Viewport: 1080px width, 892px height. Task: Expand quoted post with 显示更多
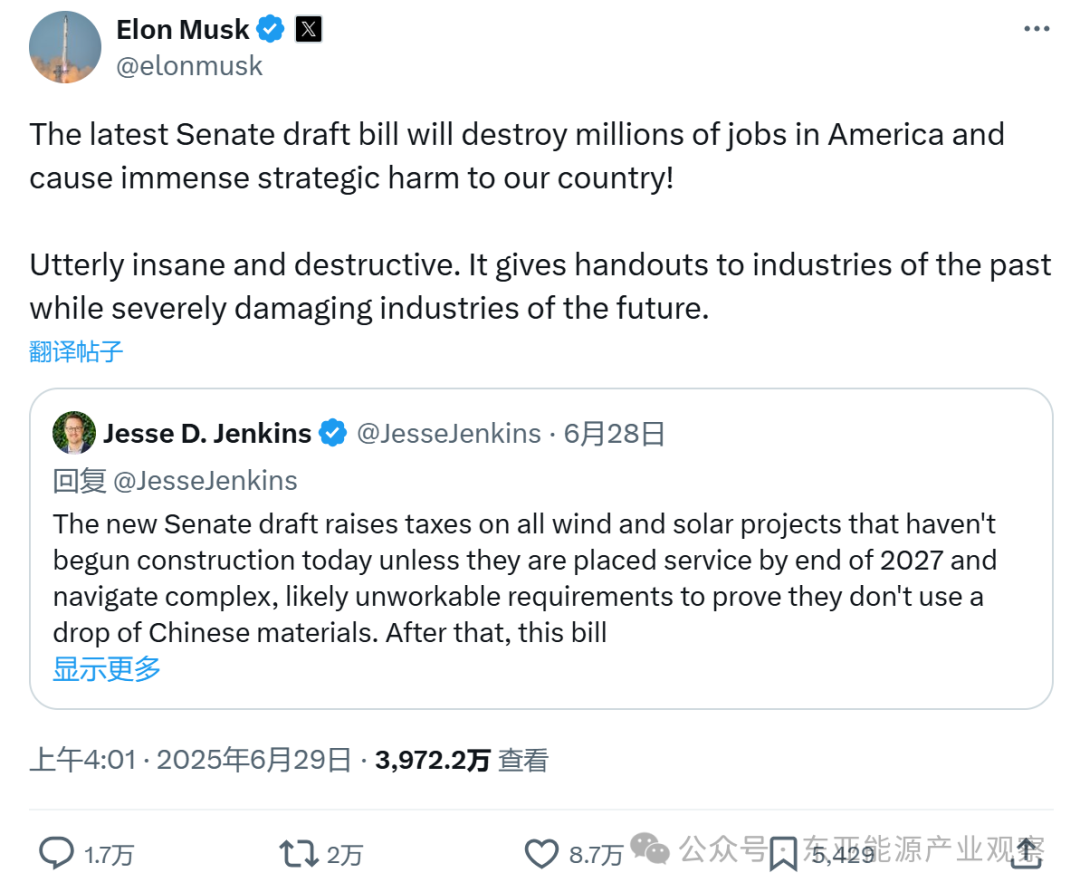coord(107,669)
